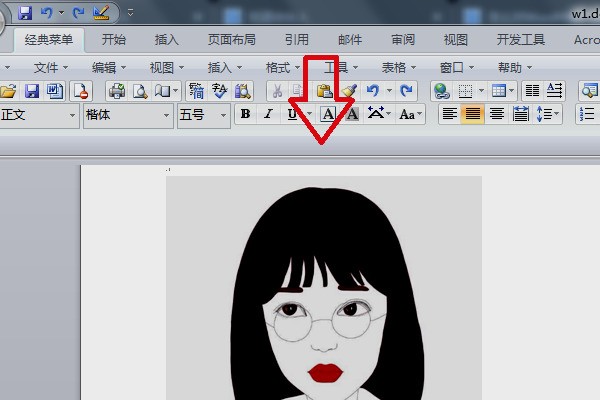Open the 格式 menu
The height and width of the screenshot is (400, 600).
pos(283,67)
